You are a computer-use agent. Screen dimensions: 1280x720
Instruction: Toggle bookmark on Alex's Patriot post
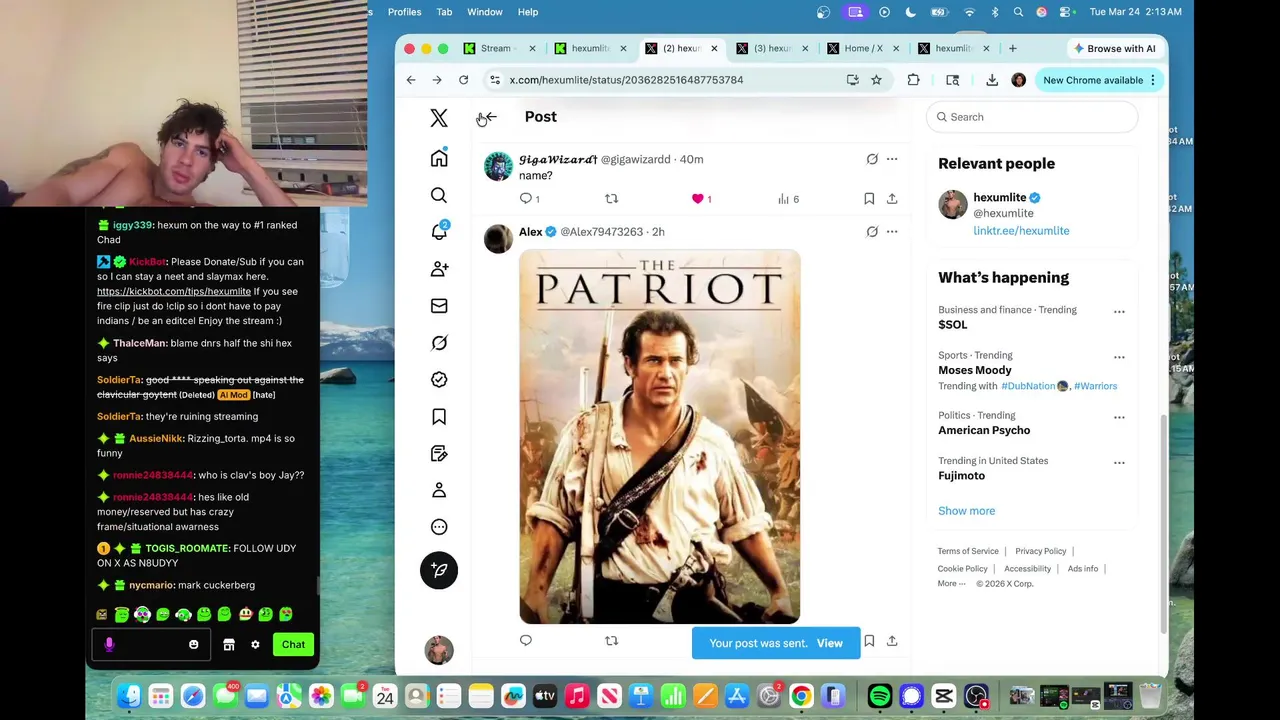tap(869, 641)
